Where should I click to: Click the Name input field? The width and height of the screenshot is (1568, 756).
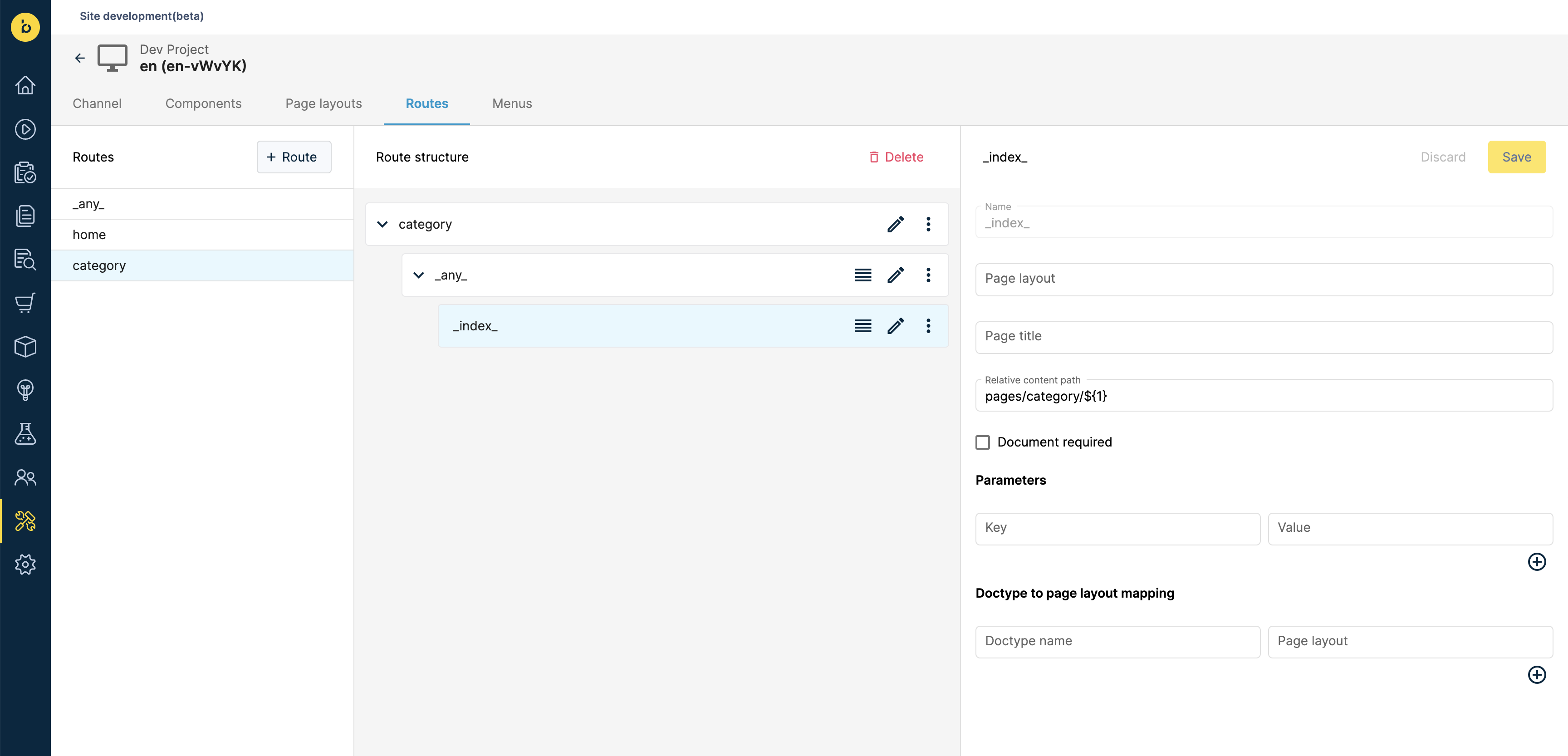pyautogui.click(x=1264, y=222)
